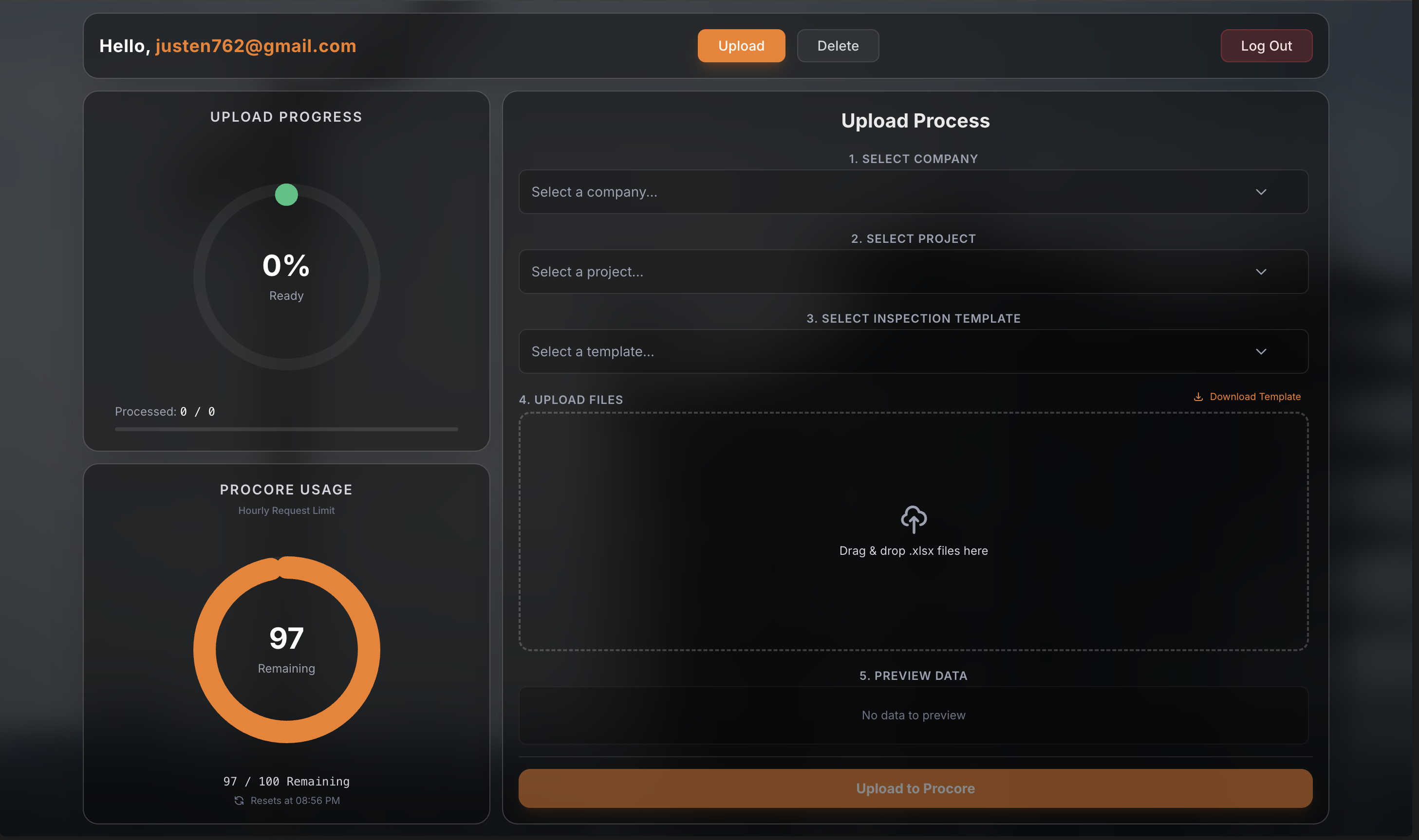Click the No data to preview box
Viewport: 1419px width, 840px height.
pyautogui.click(x=914, y=715)
